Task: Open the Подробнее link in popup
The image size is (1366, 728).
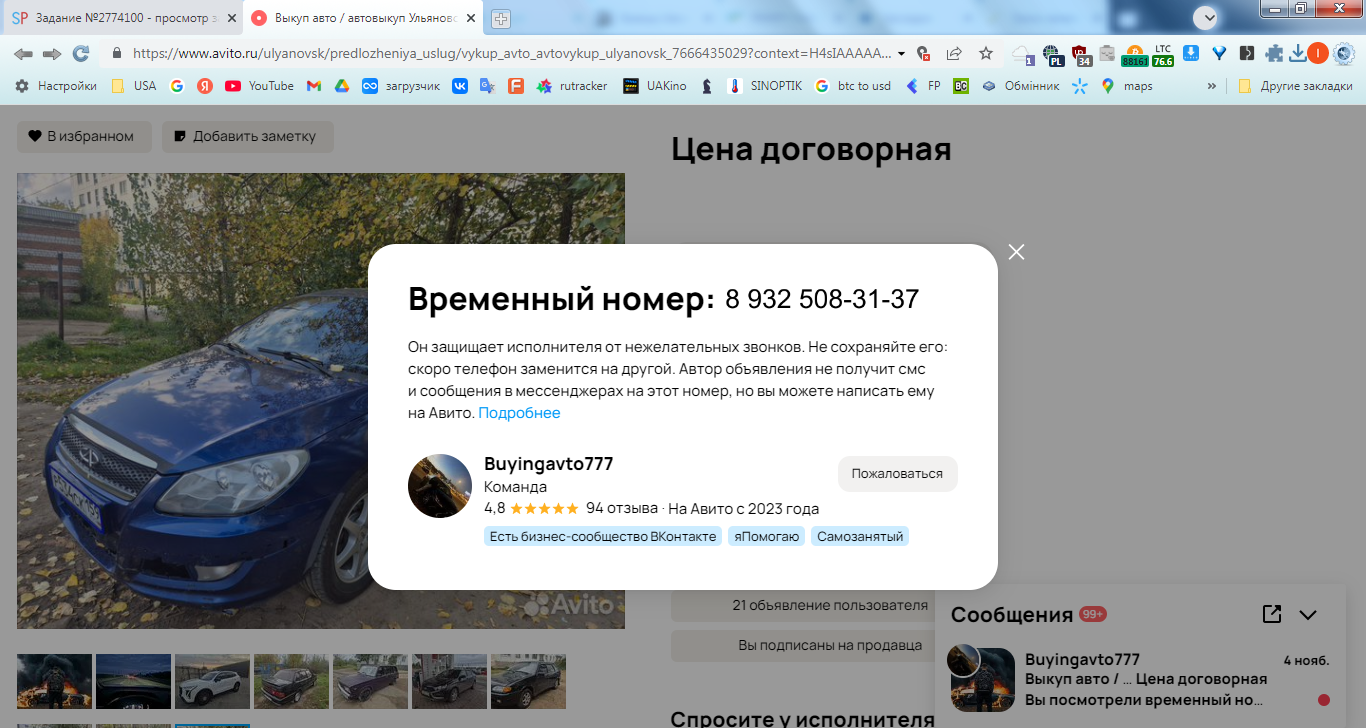Action: (x=519, y=413)
